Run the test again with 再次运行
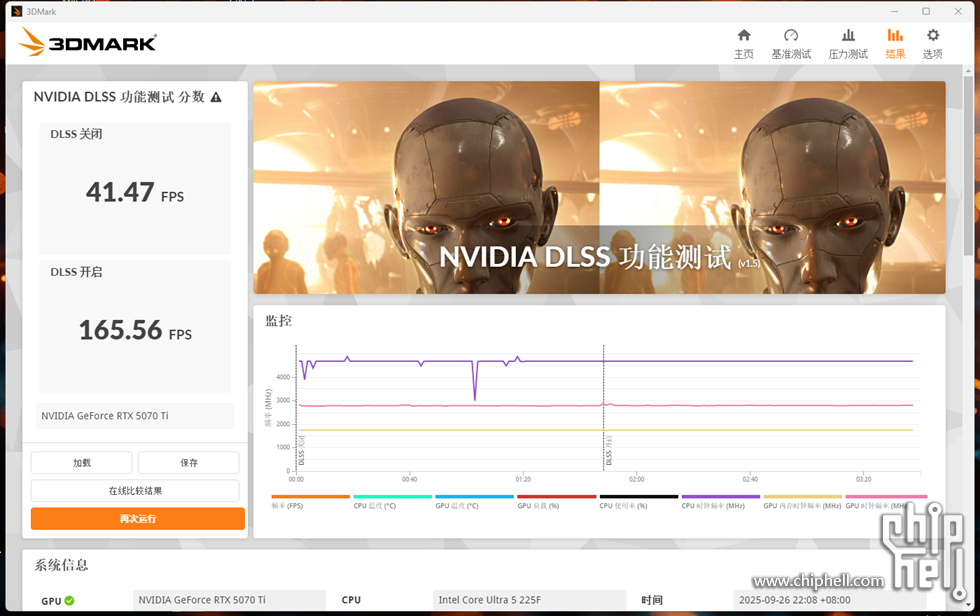980x616 pixels. [138, 519]
